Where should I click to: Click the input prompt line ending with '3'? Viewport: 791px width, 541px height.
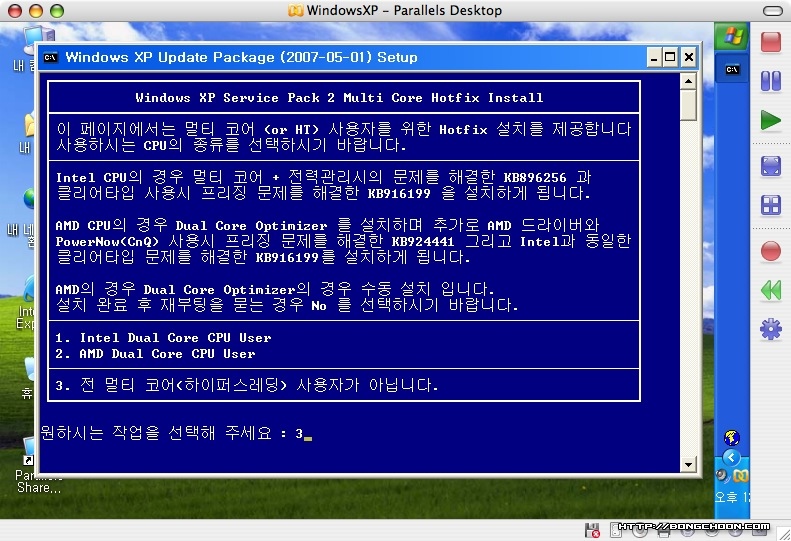[176, 433]
